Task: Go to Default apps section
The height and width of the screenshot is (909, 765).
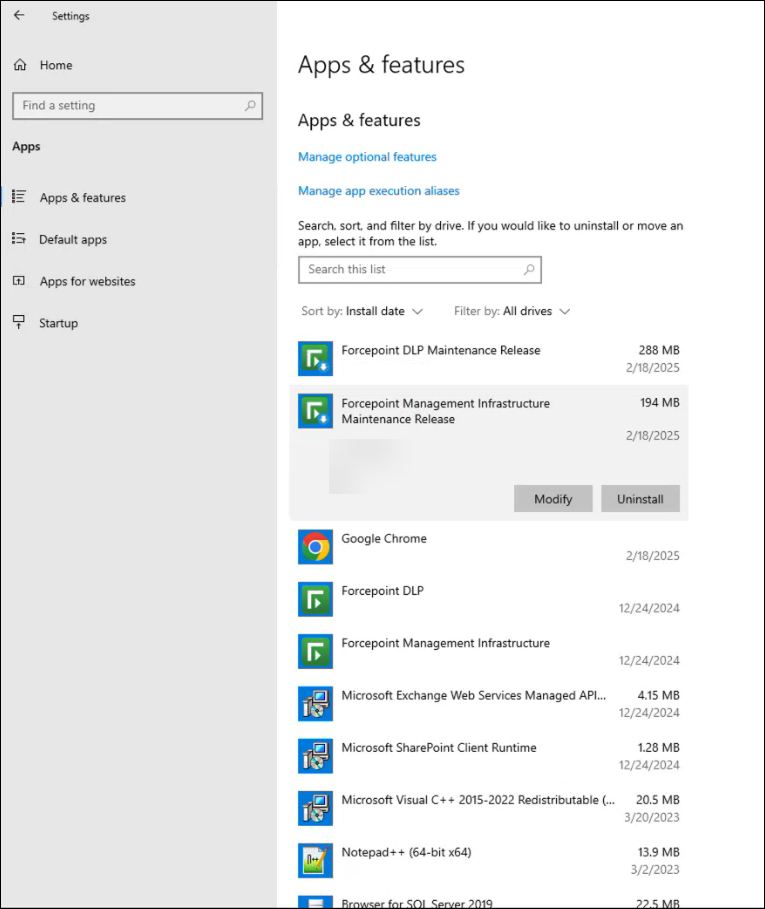Action: coord(72,240)
